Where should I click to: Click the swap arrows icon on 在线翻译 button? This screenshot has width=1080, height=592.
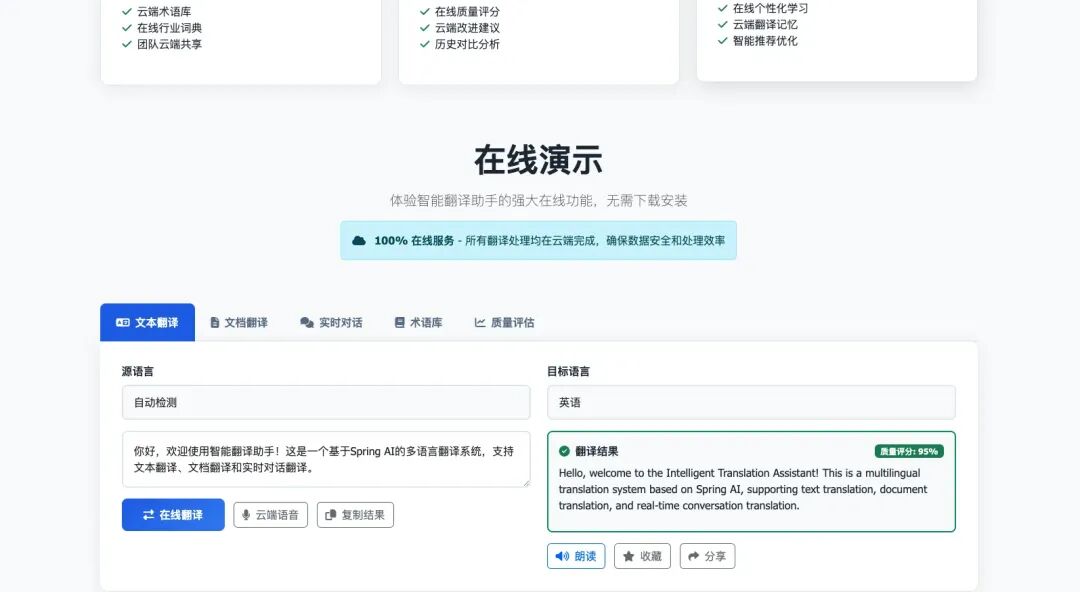click(x=148, y=515)
